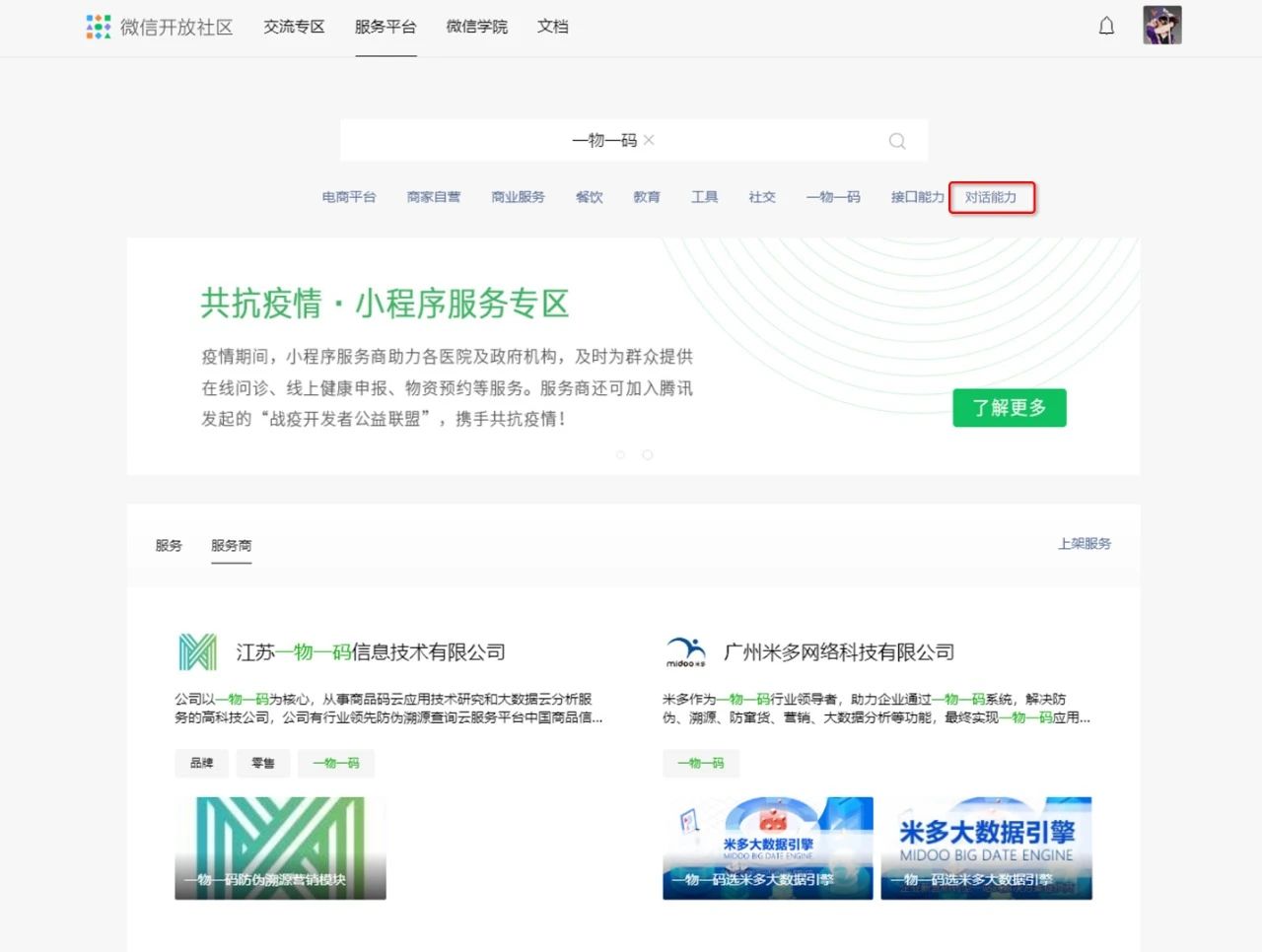Click 一物一码 tag under 广州米多 description

701,763
